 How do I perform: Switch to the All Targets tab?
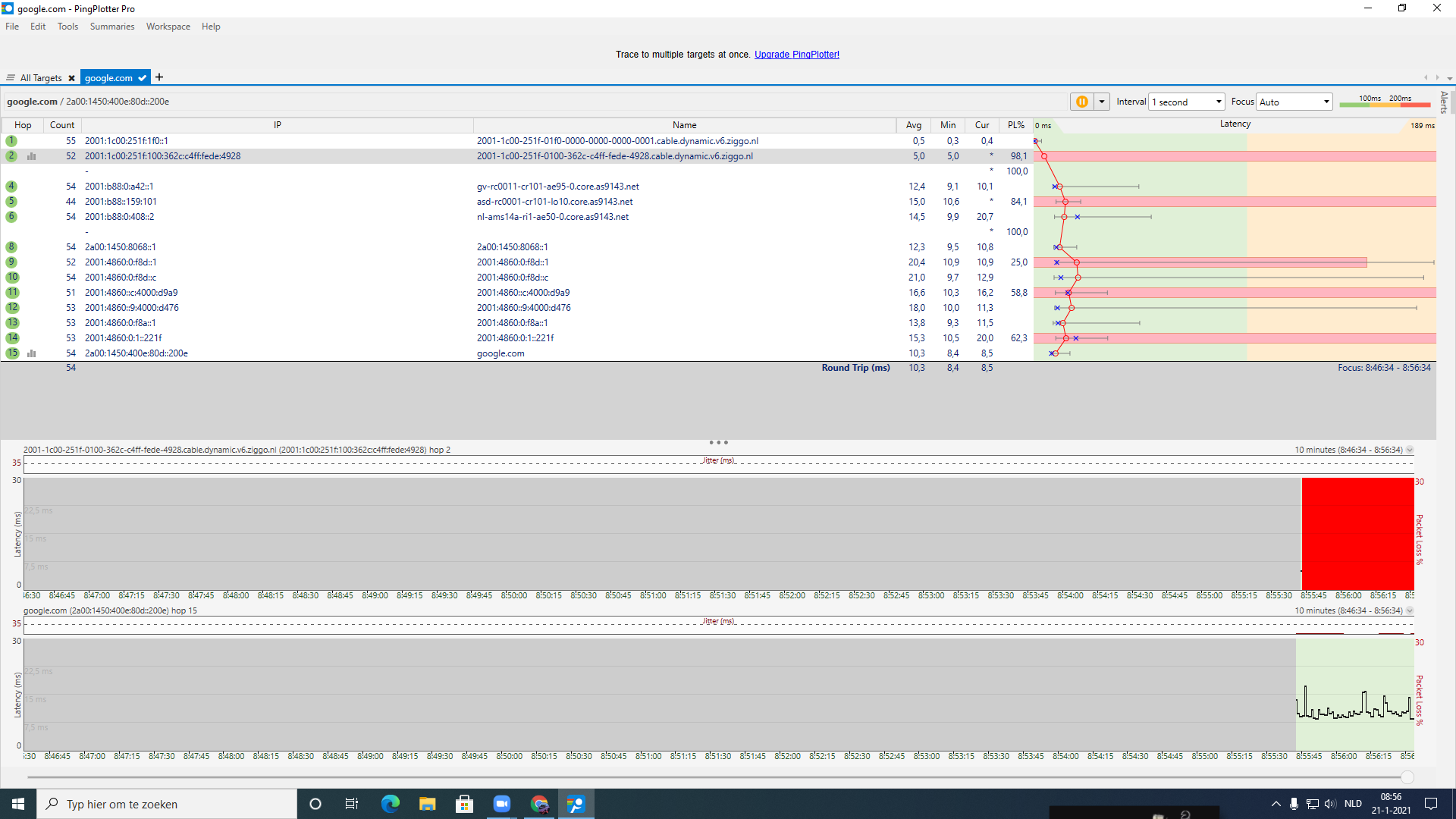pyautogui.click(x=41, y=78)
